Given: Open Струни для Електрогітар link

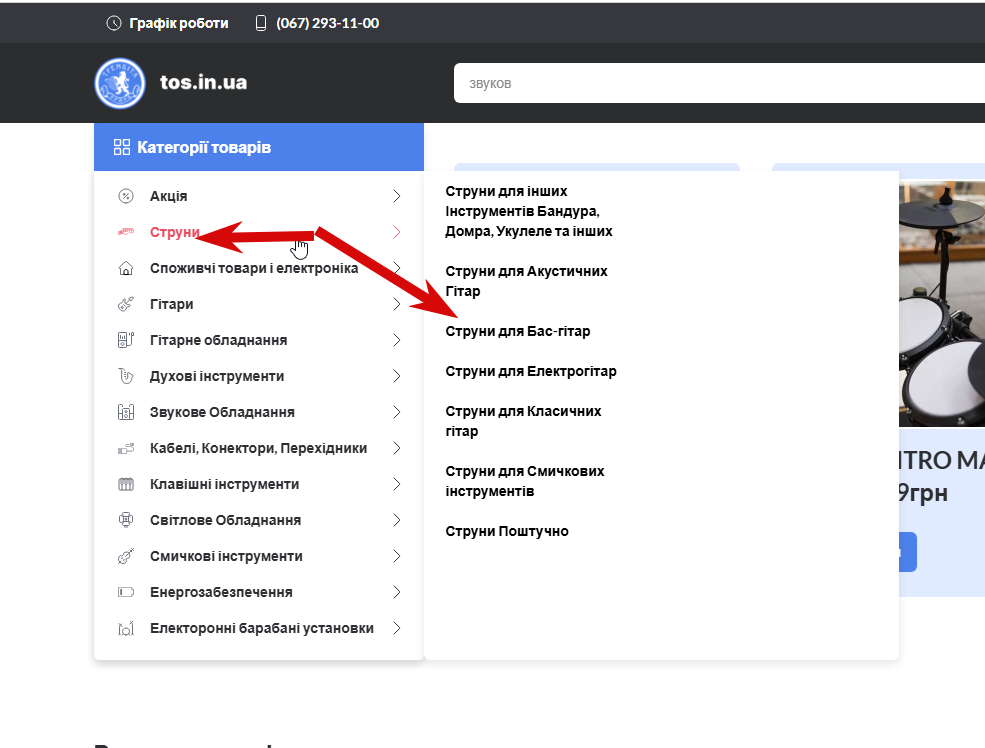Looking at the screenshot, I should [531, 371].
